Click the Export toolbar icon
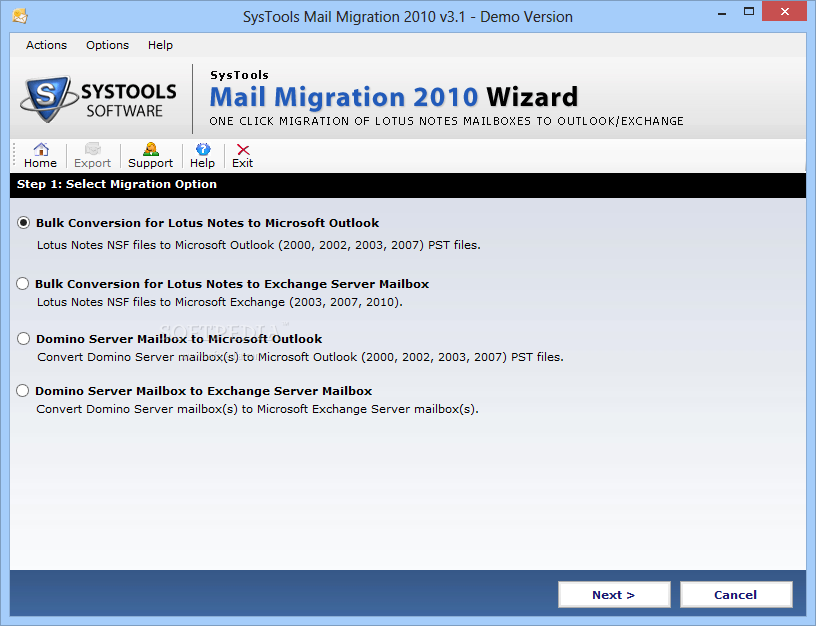This screenshot has width=816, height=626. (92, 156)
